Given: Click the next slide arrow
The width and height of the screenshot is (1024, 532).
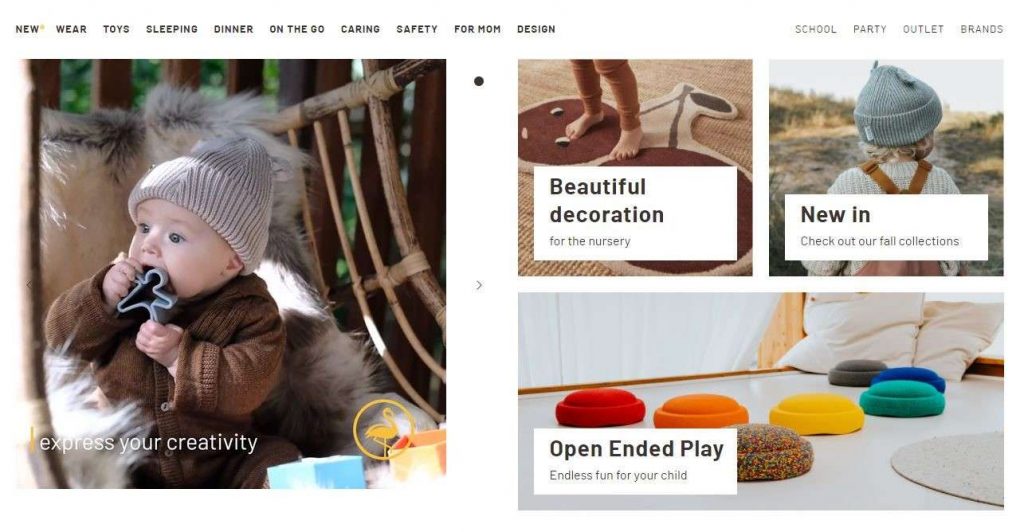Looking at the screenshot, I should click(479, 285).
